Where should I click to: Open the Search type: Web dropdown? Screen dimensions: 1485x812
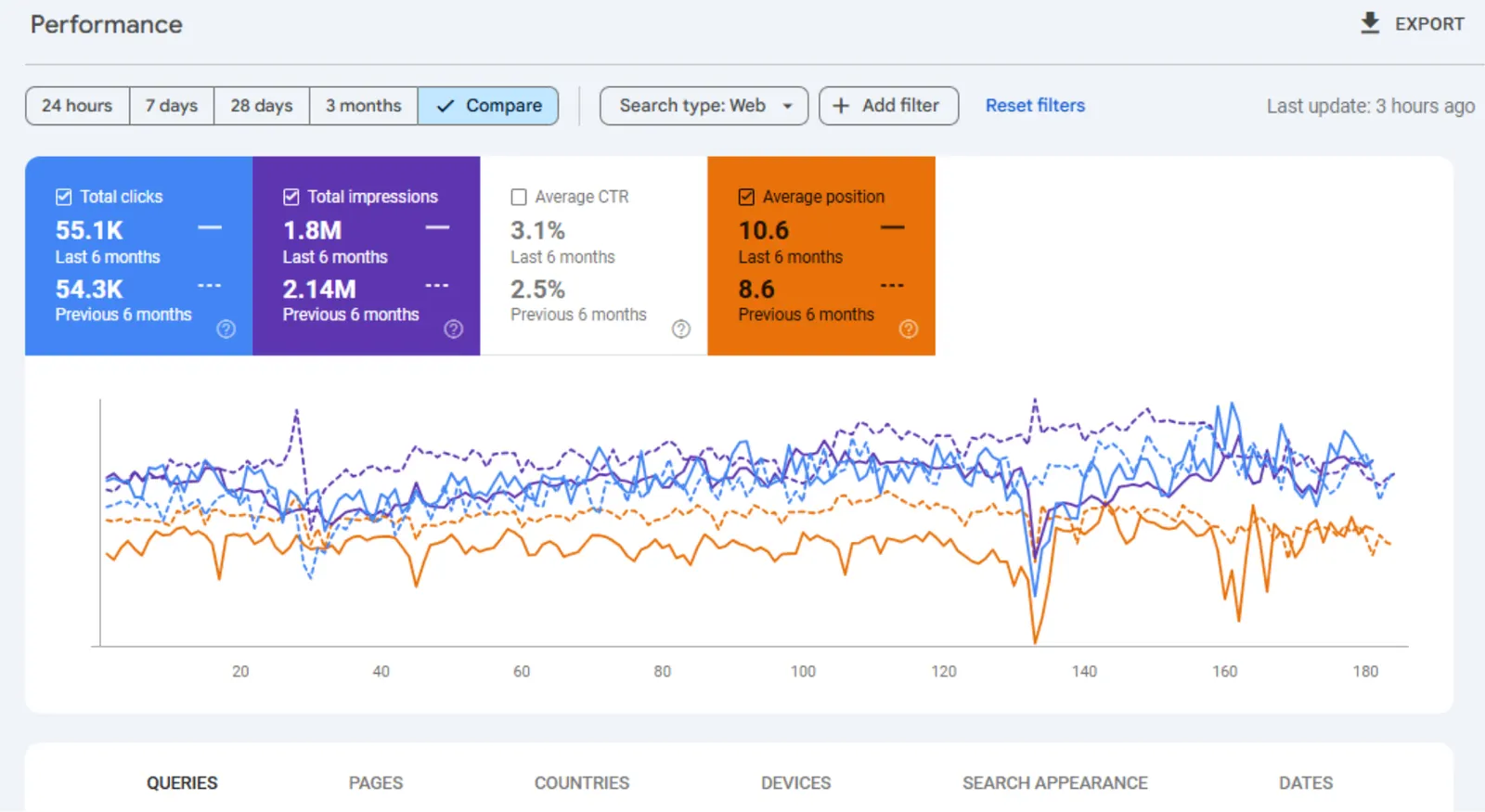(x=704, y=106)
